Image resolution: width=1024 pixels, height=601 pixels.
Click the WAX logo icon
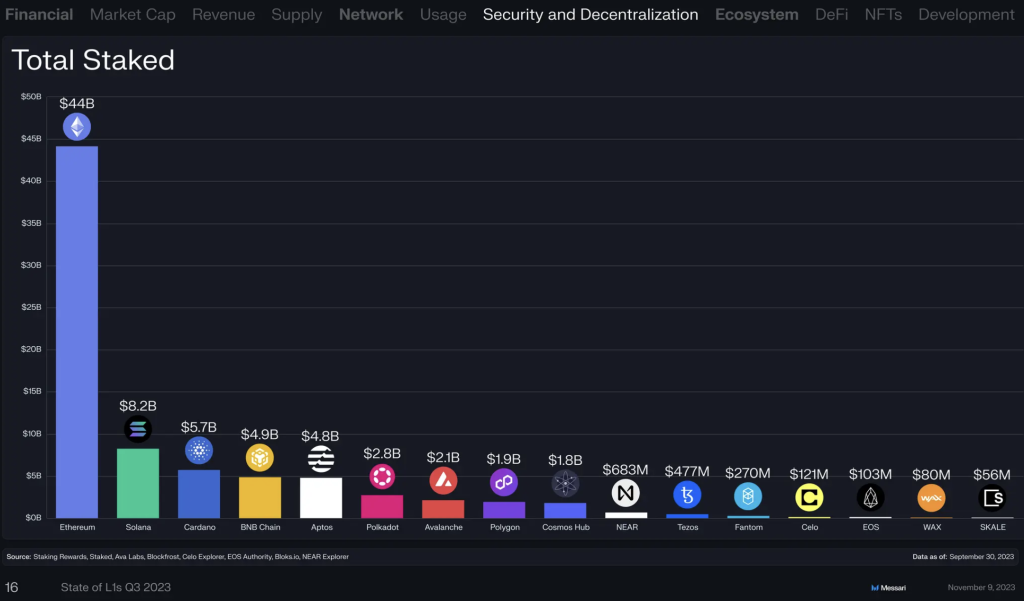click(931, 498)
